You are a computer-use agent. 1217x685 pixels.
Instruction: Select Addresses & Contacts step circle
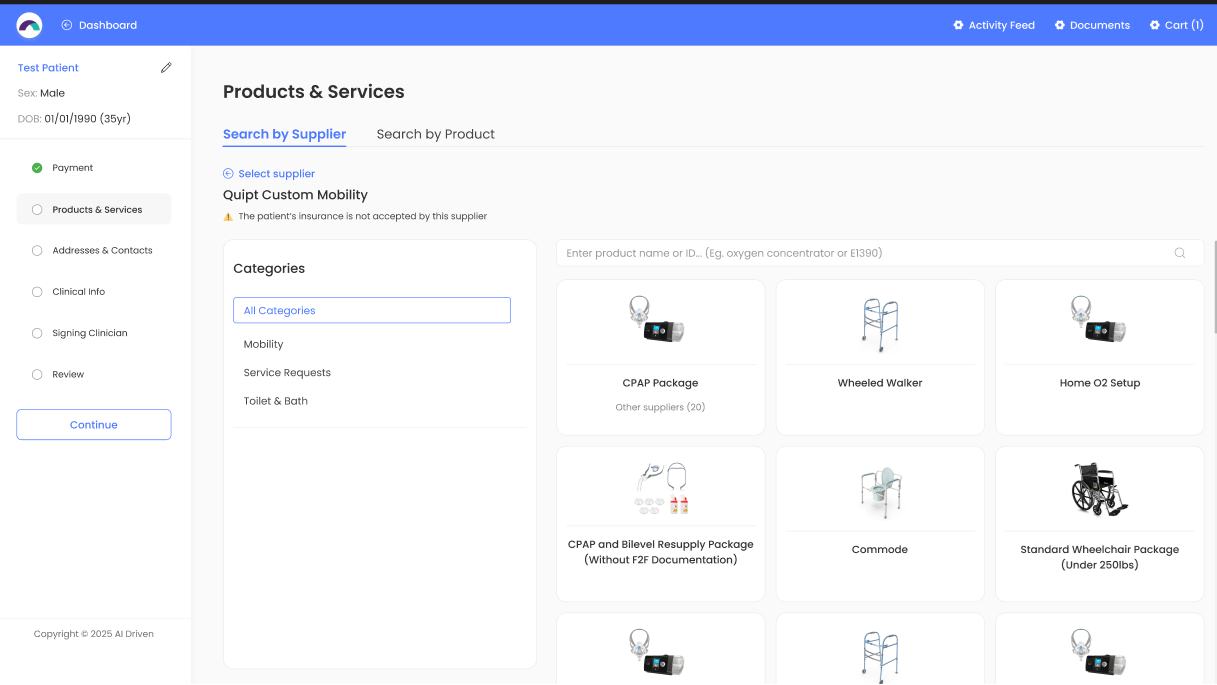coord(37,251)
